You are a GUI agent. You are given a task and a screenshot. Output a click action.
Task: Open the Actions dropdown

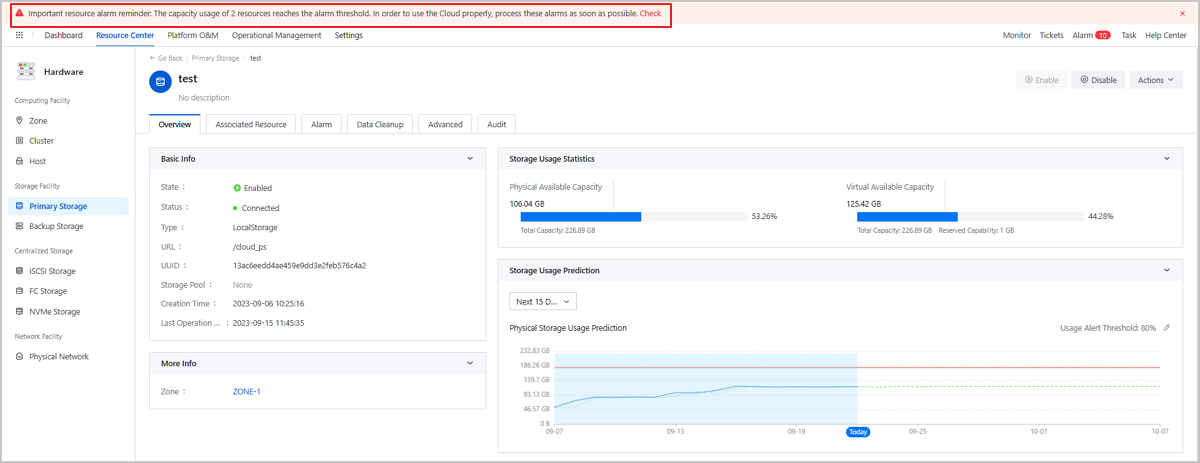tap(1157, 80)
